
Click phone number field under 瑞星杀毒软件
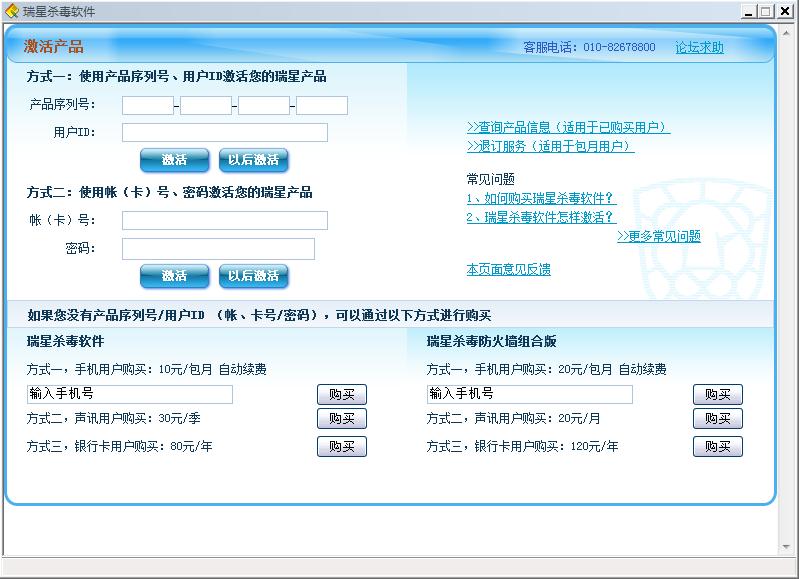pos(129,394)
